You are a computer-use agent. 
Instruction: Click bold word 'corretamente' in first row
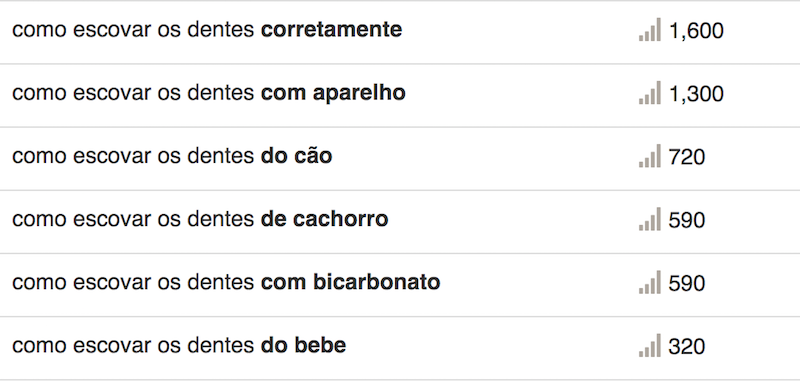pyautogui.click(x=332, y=30)
